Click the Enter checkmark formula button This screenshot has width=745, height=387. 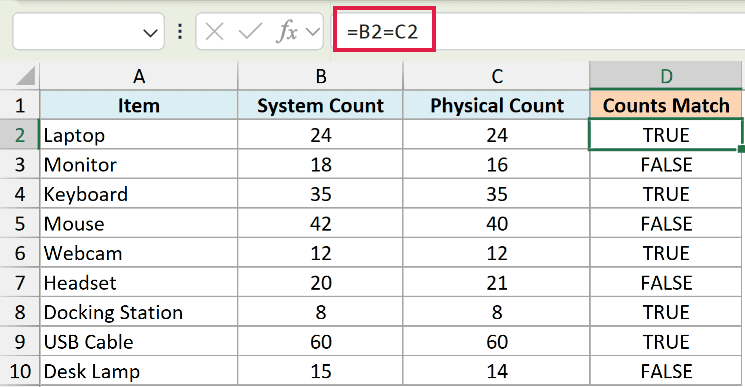250,32
